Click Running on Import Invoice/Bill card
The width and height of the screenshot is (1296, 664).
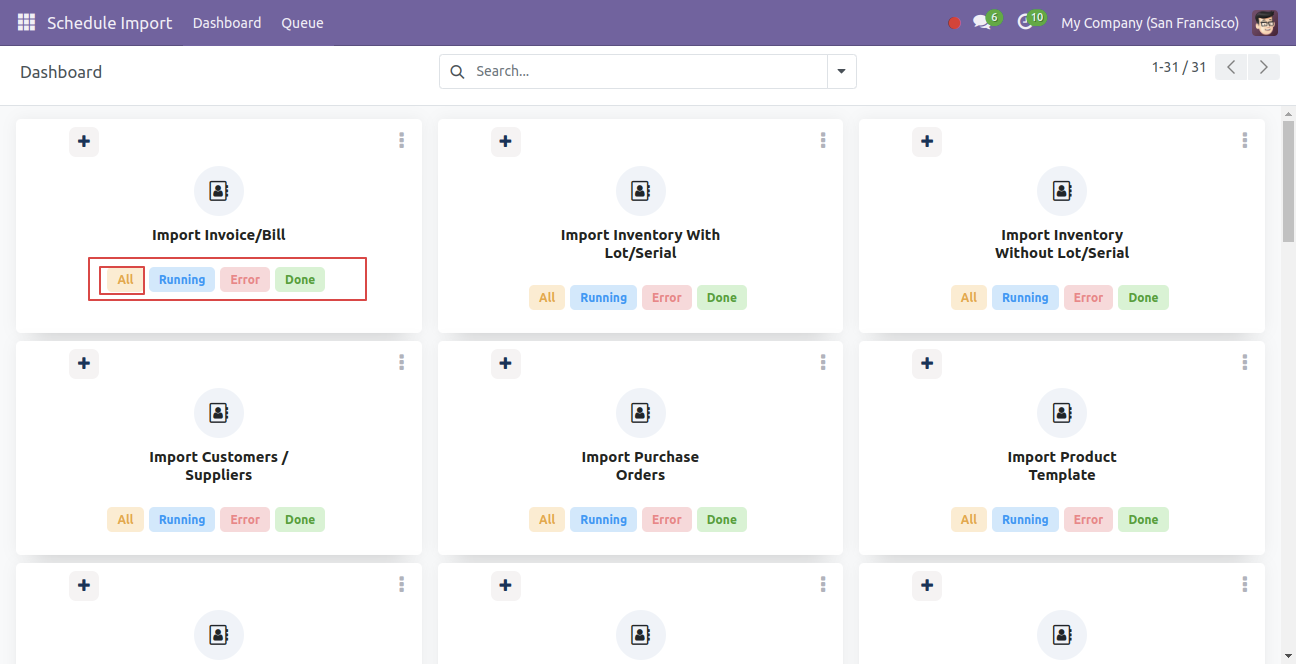182,280
